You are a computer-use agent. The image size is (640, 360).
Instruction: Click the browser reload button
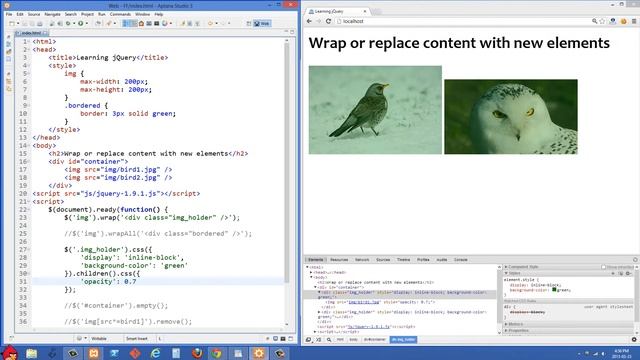point(328,21)
